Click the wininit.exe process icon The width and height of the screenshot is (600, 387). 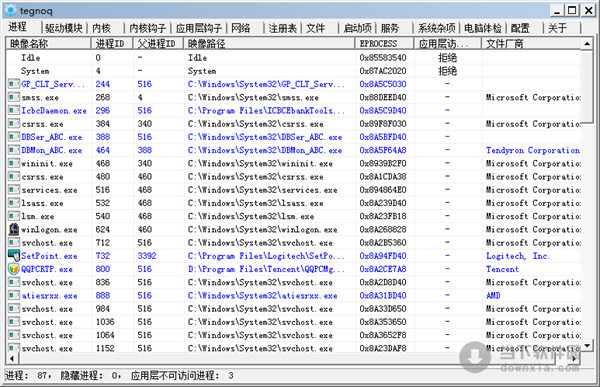pyautogui.click(x=14, y=163)
